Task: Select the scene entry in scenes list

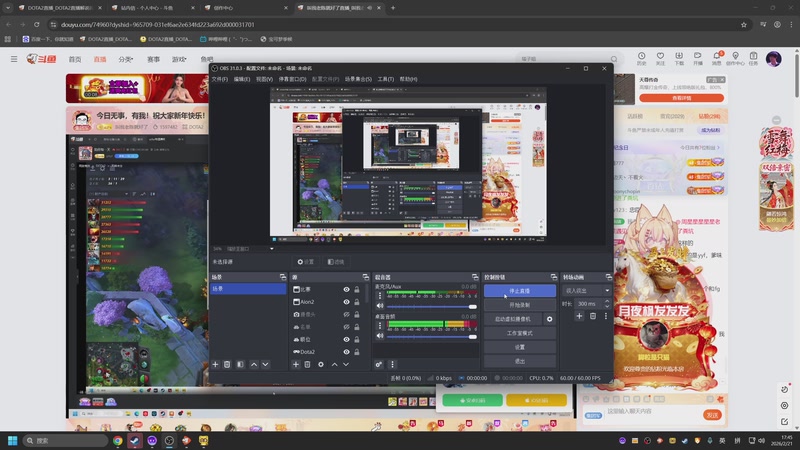Action: (x=248, y=289)
